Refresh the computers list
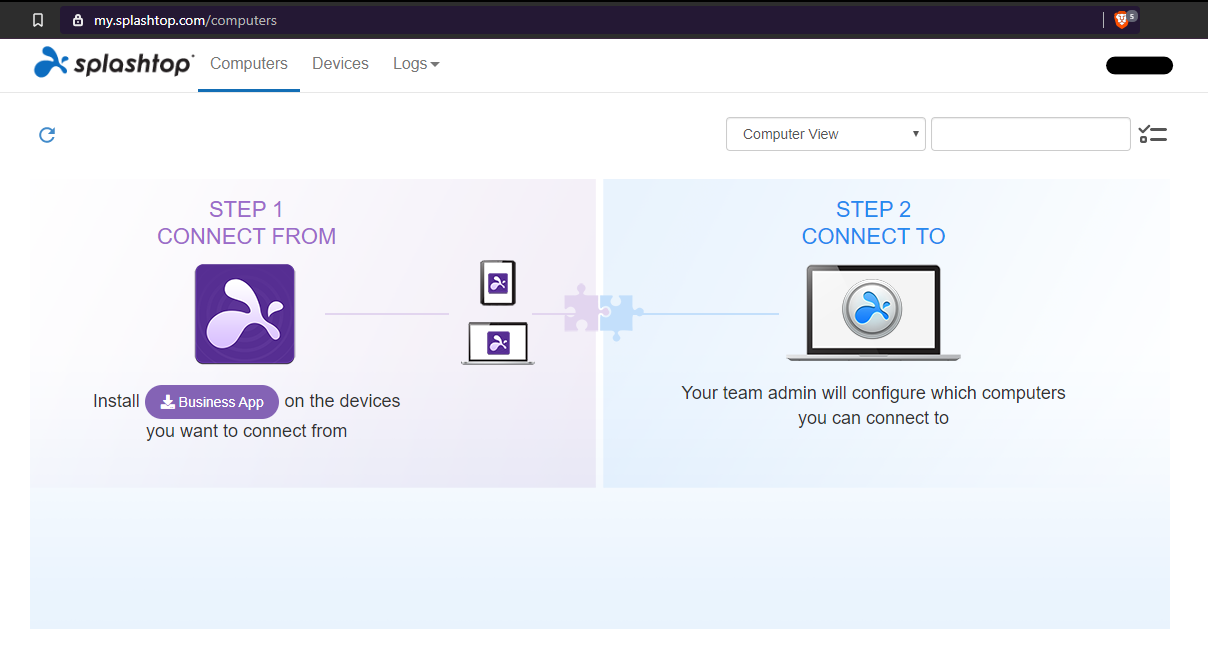Viewport: 1208px width, 658px height. click(46, 134)
